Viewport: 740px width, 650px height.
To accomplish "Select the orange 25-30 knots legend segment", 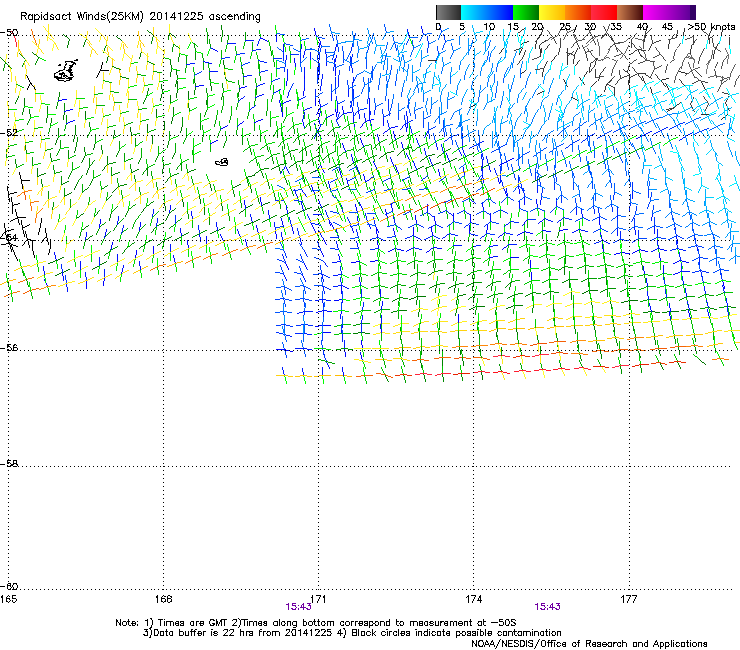I will pos(578,12).
